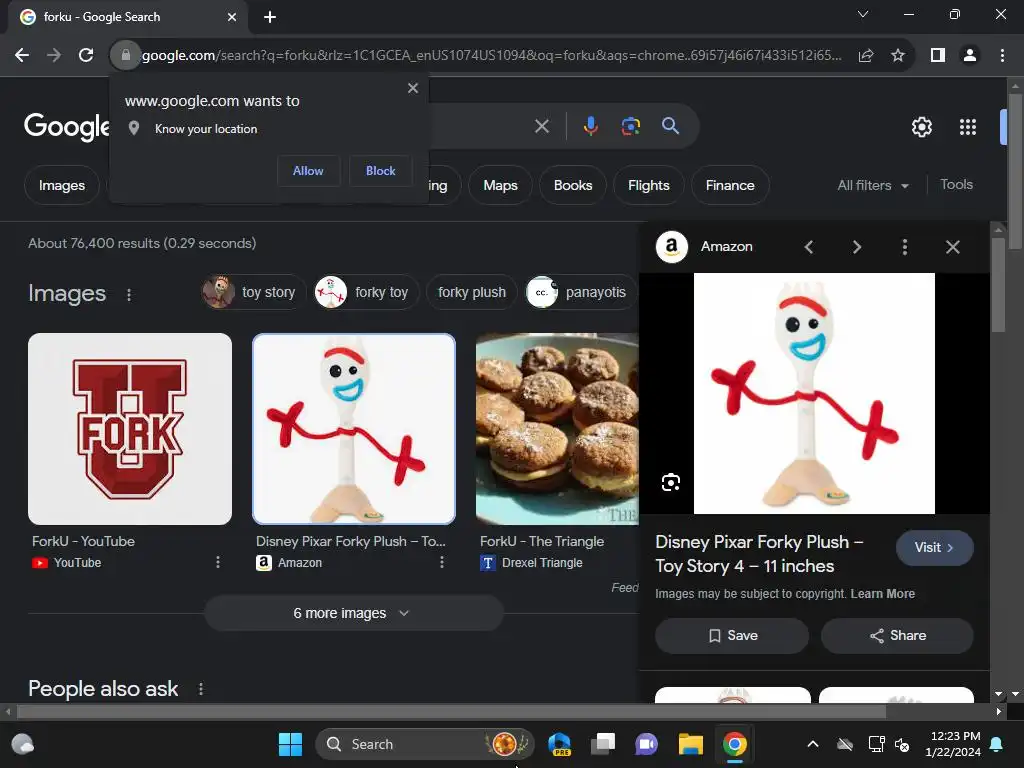1024x768 pixels.
Task: Open a new browser tab
Action: coord(270,17)
